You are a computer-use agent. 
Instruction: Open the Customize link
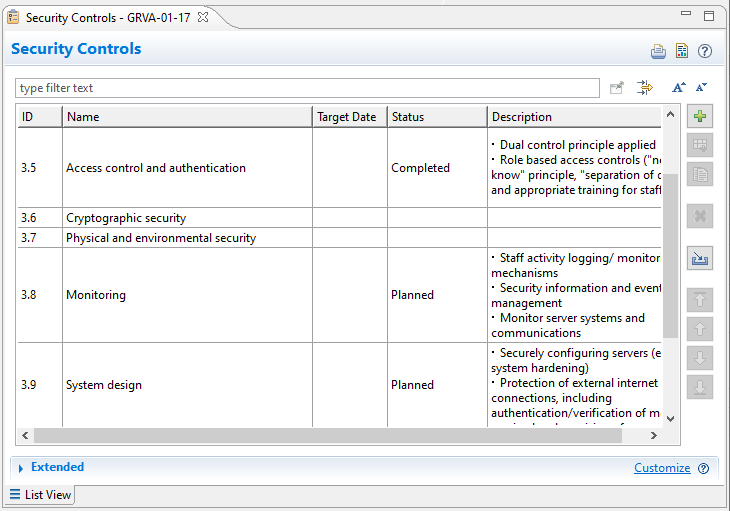[661, 468]
